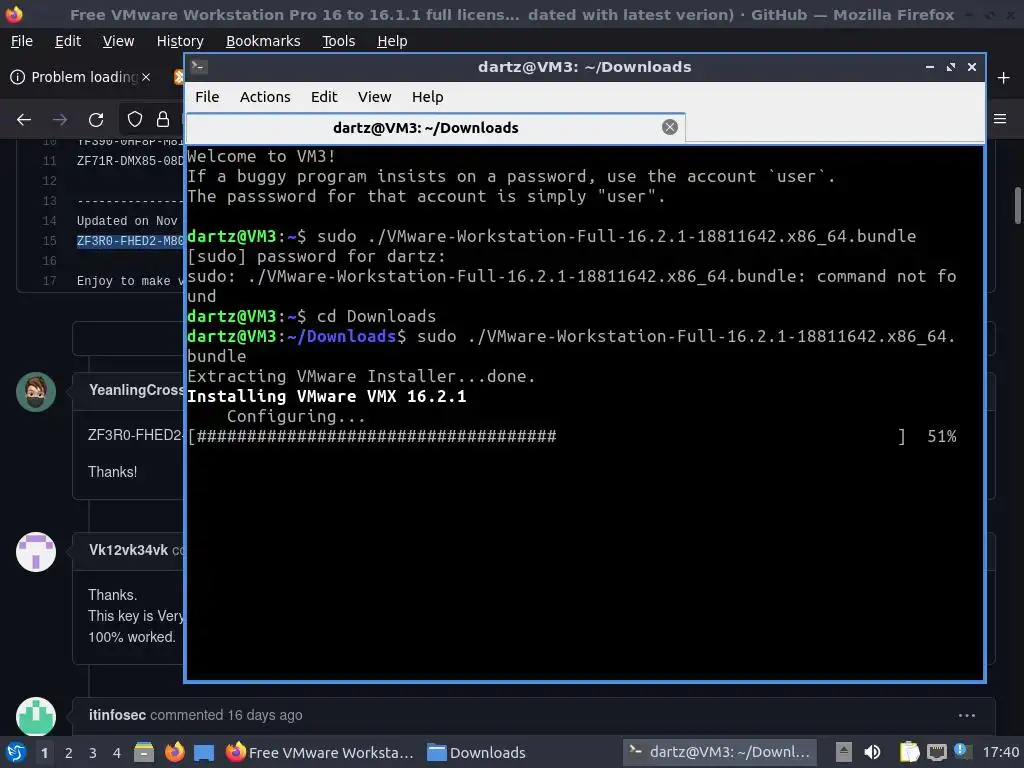Viewport: 1024px width, 768px height.
Task: Switch to workspace 1
Action: (44, 753)
